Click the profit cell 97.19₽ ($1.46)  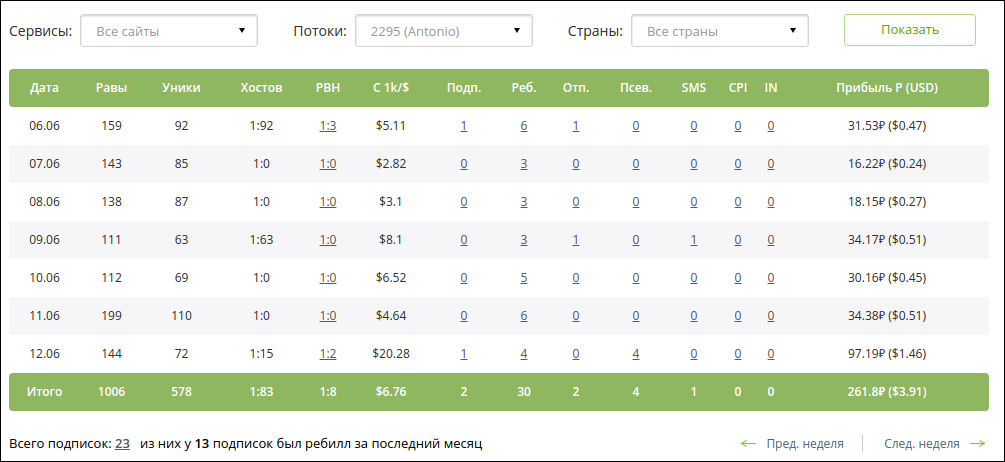click(x=887, y=354)
